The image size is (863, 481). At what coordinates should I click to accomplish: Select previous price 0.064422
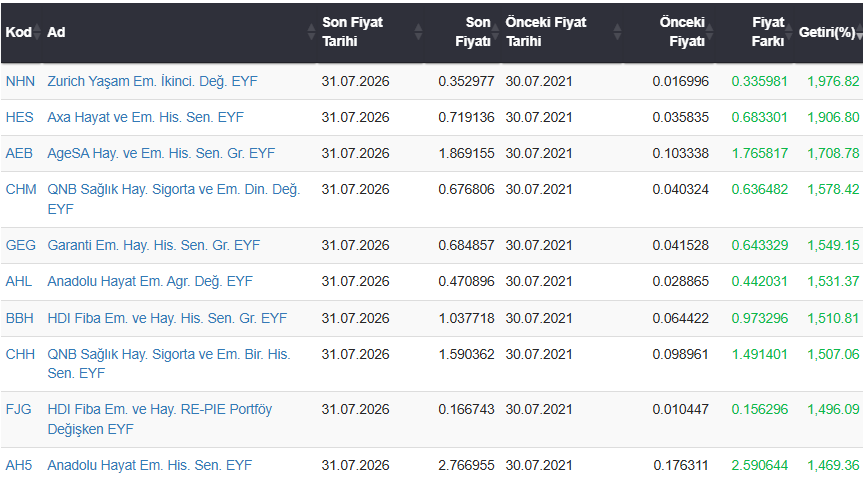click(680, 318)
